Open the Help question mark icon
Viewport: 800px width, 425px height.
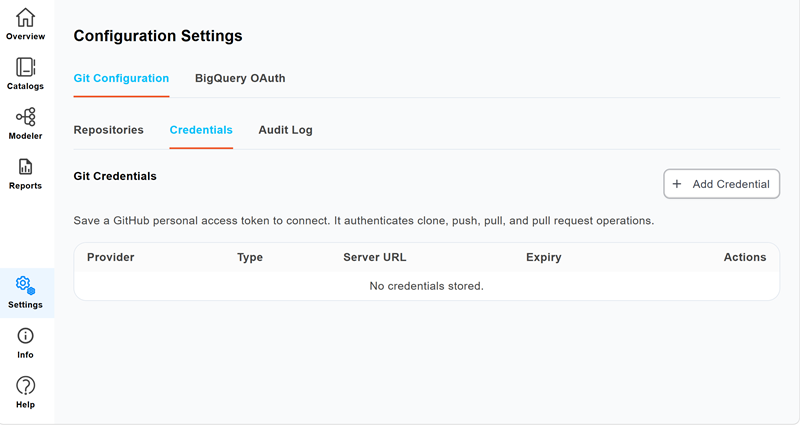25,386
